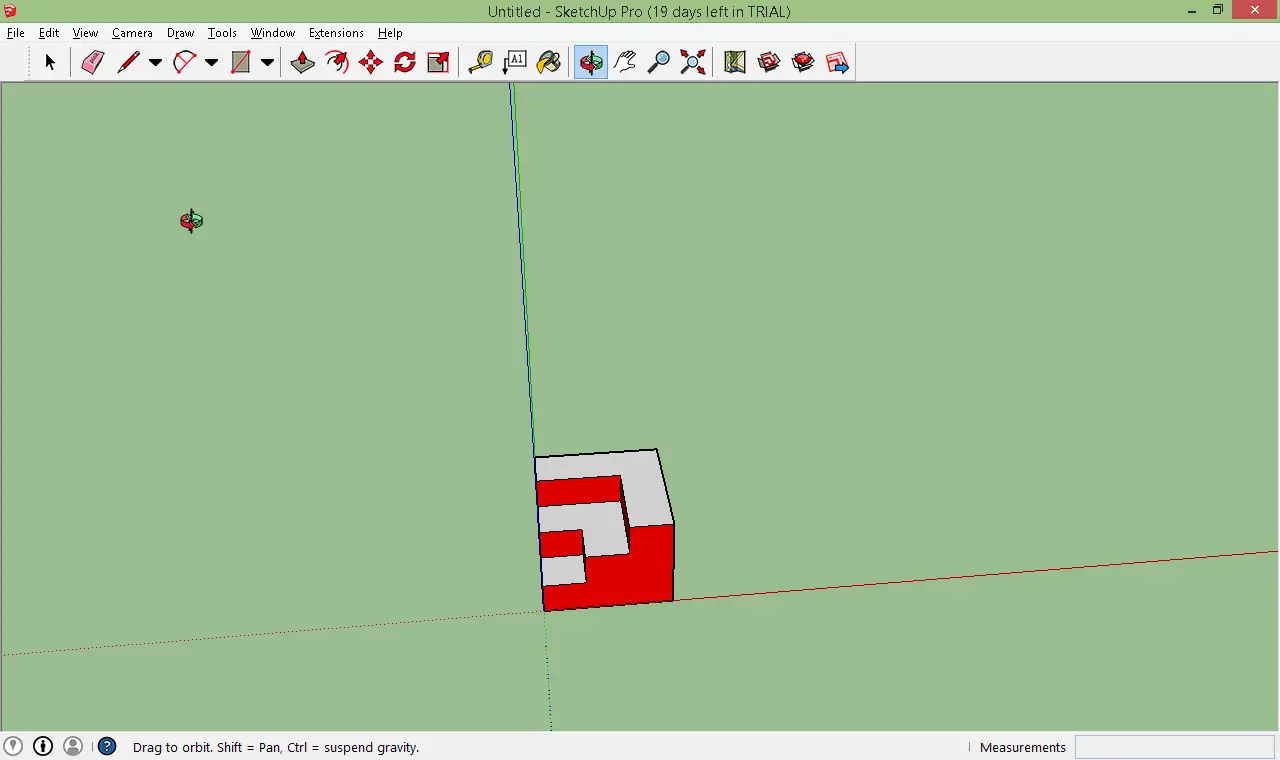The image size is (1280, 760).
Task: Select the Paint Bucket tool
Action: [x=548, y=62]
